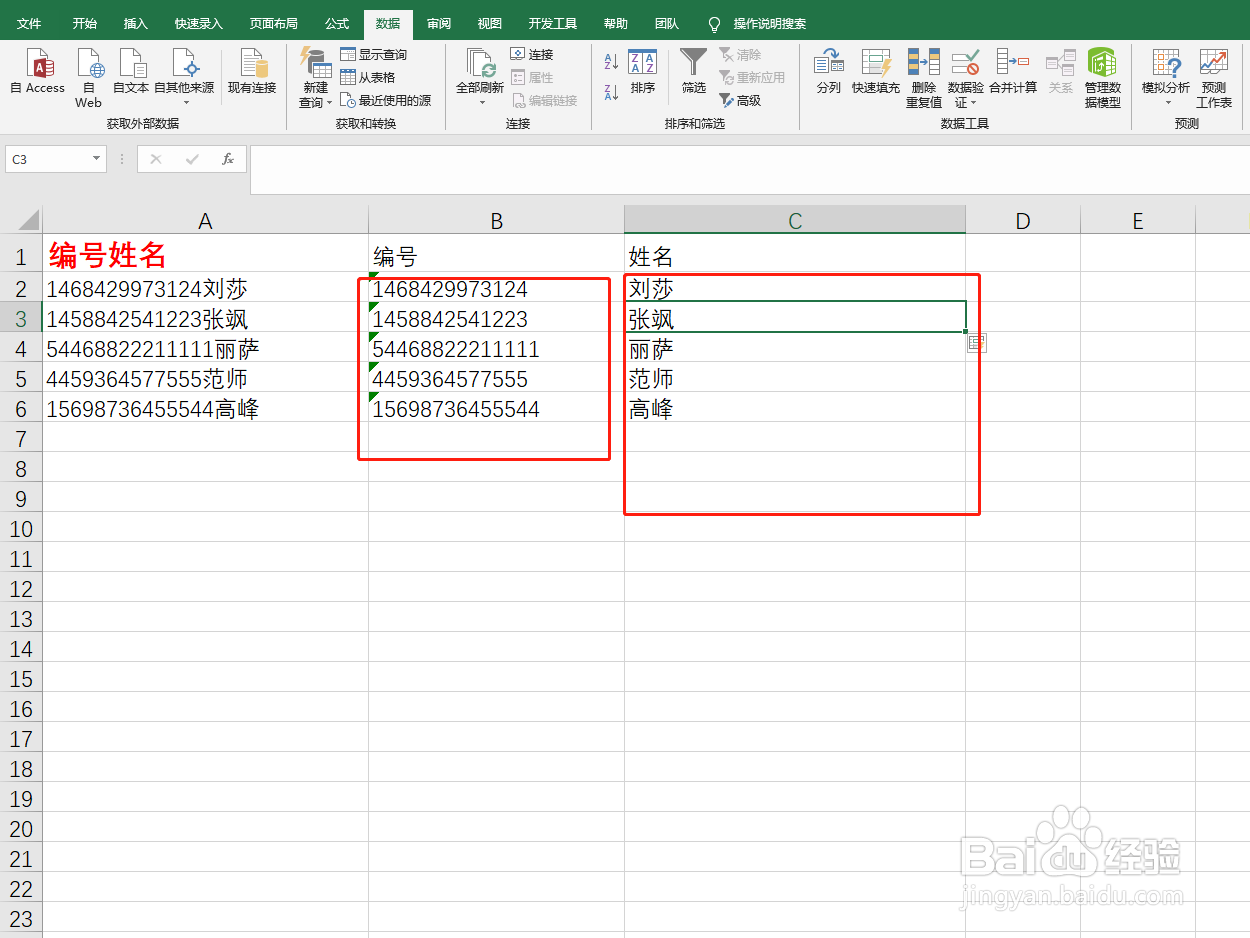Open the Sort dialog
This screenshot has height=938, width=1250.
(x=643, y=71)
